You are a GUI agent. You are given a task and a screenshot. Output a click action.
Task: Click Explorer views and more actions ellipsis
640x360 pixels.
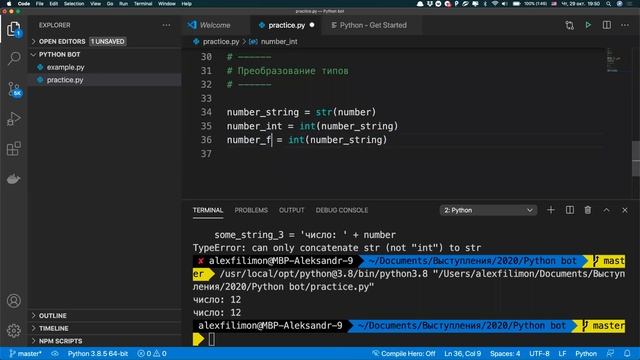click(x=166, y=25)
